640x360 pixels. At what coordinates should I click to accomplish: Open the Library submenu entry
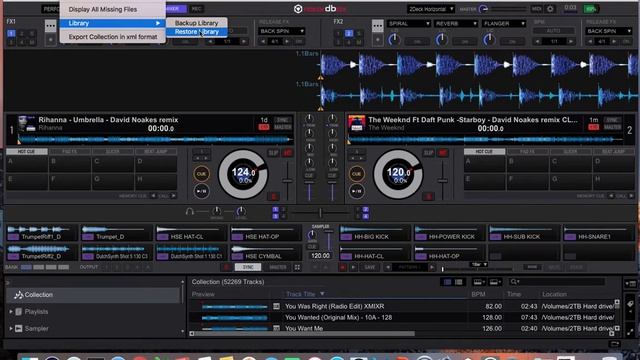(x=113, y=23)
